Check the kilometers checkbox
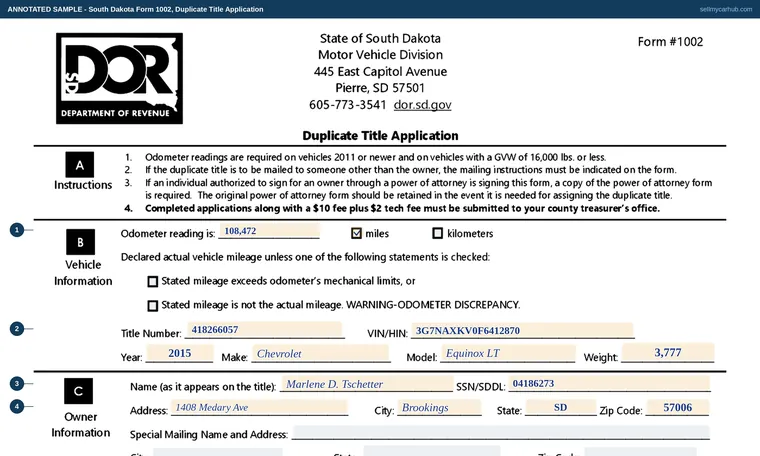Image resolution: width=760 pixels, height=456 pixels. [437, 233]
